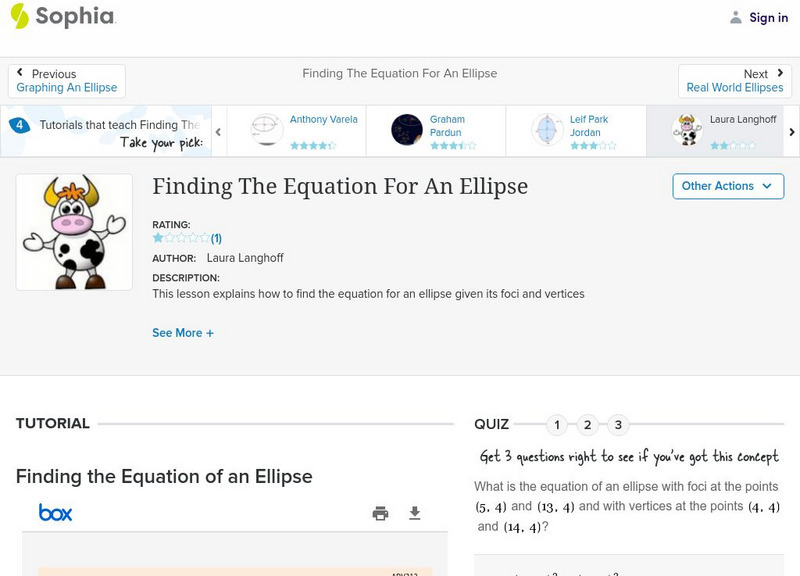800x576 pixels.
Task: Click the Sophia logo
Action: 60,17
